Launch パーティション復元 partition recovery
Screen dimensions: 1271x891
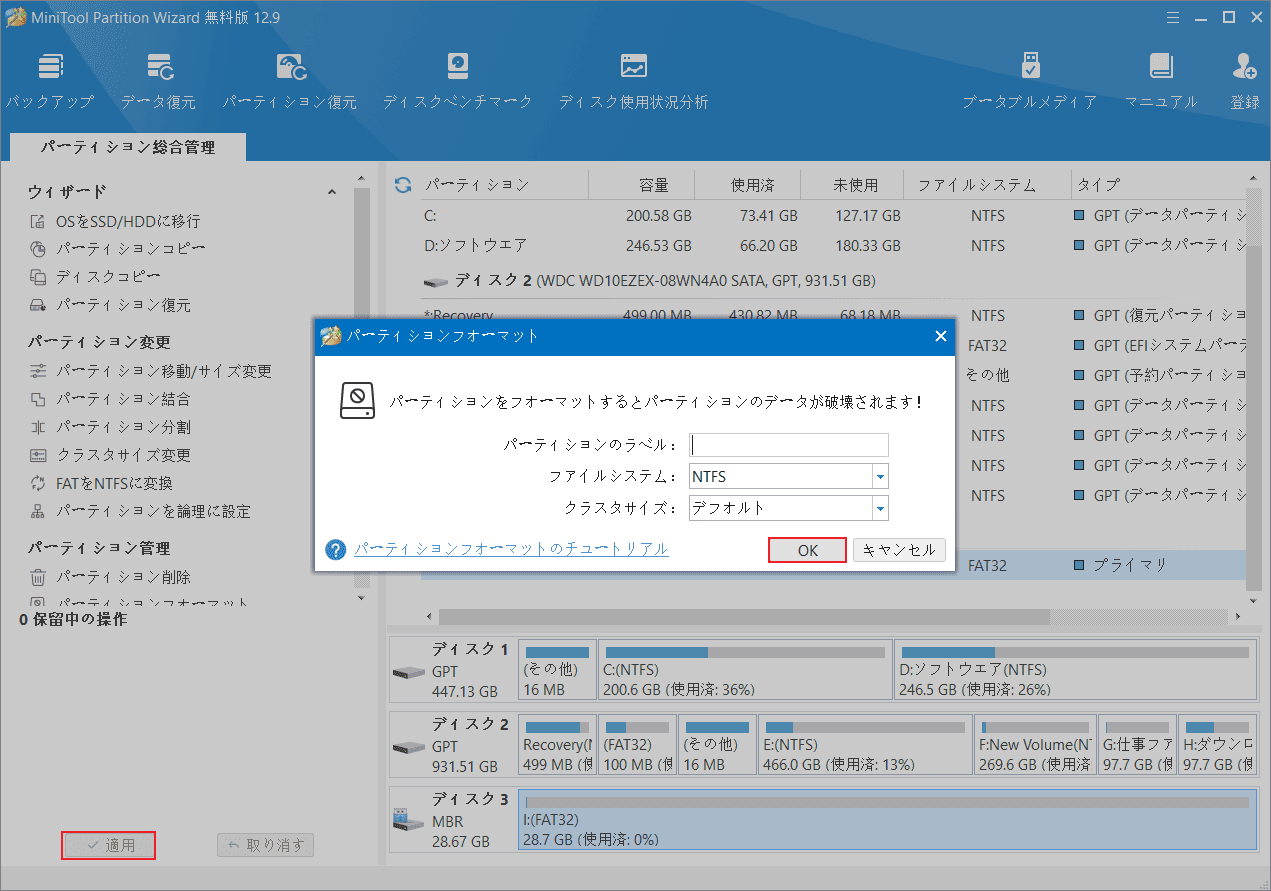pos(290,81)
